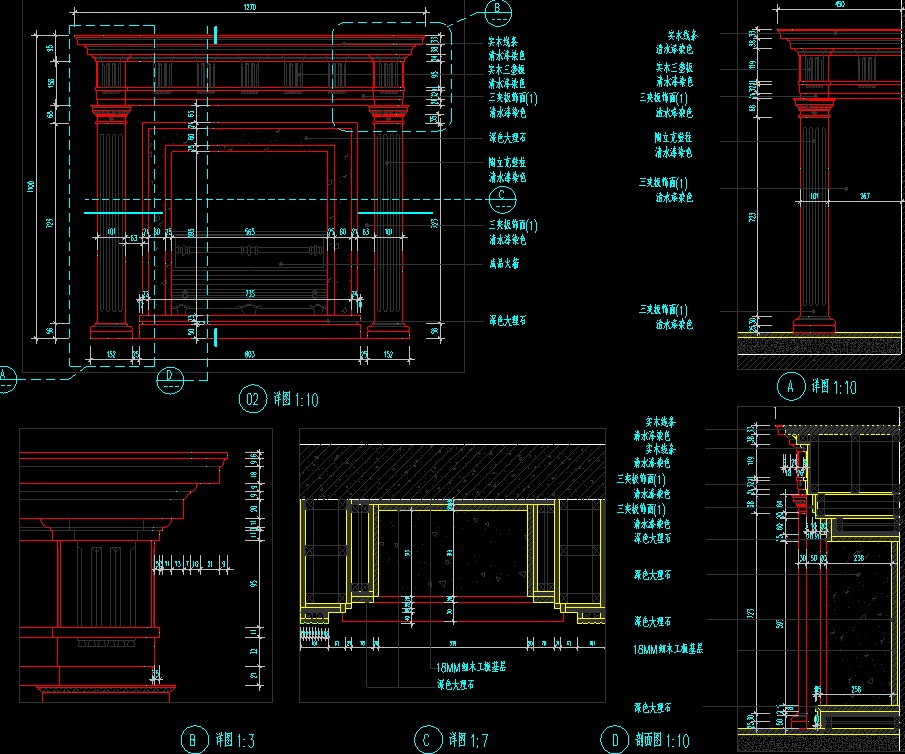Select '陶立克壁柱' label in detail A
This screenshot has height=754, width=905.
pyautogui.click(x=673, y=137)
